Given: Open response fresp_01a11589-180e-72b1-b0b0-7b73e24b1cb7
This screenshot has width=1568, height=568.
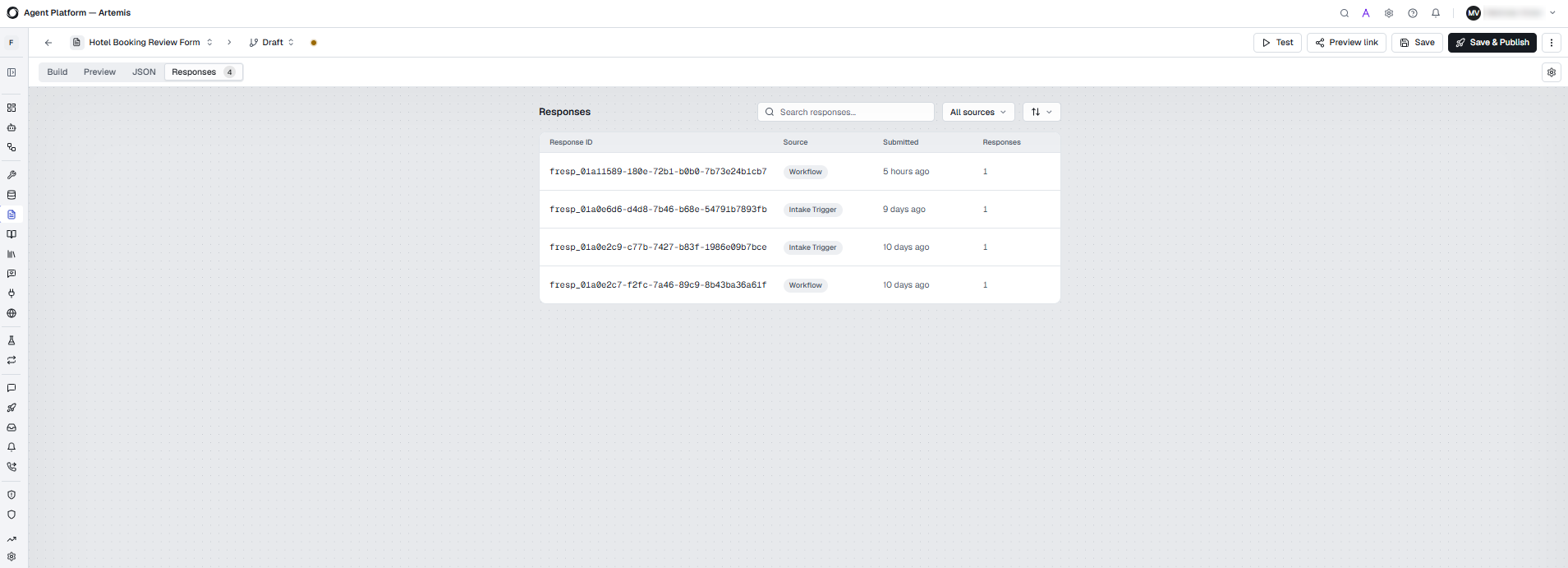Looking at the screenshot, I should [800, 172].
